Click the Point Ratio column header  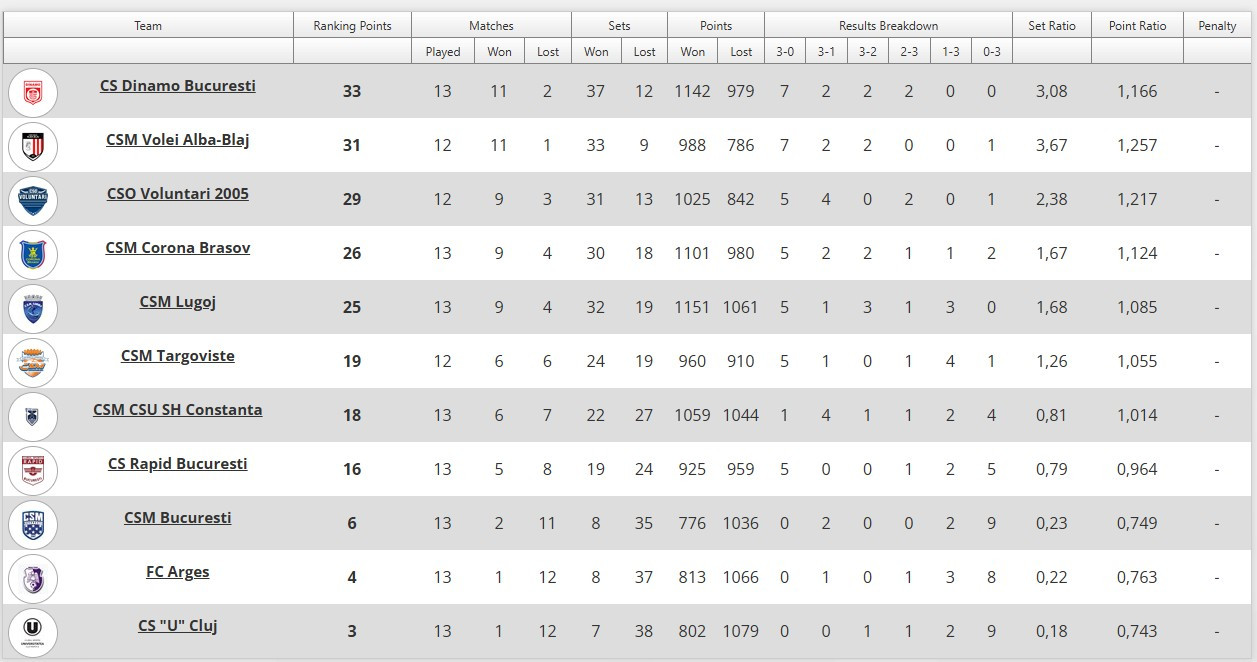(x=1137, y=26)
